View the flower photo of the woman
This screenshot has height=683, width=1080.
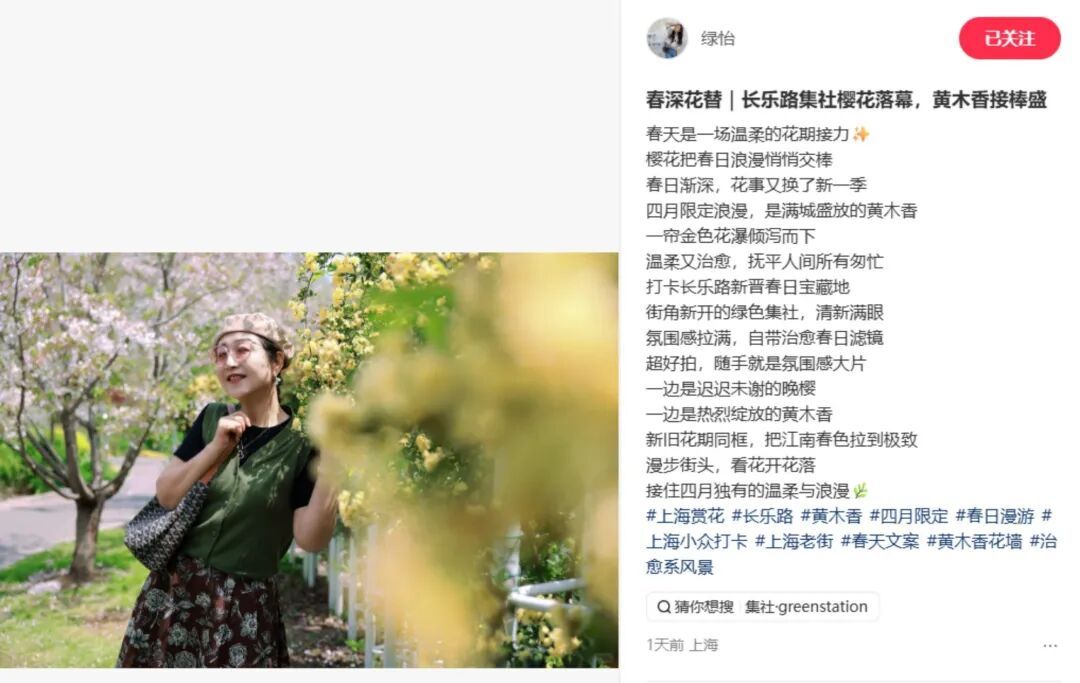click(x=309, y=460)
